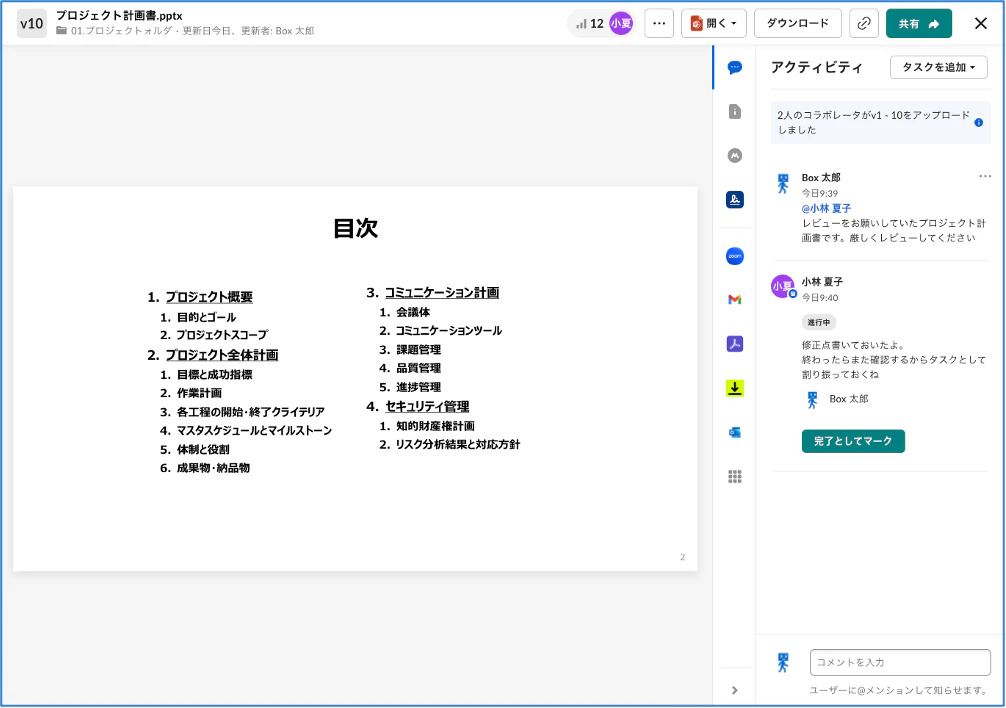The width and height of the screenshot is (1006, 708).
Task: Click the 今日9:40 timestamp
Action: [x=819, y=298]
